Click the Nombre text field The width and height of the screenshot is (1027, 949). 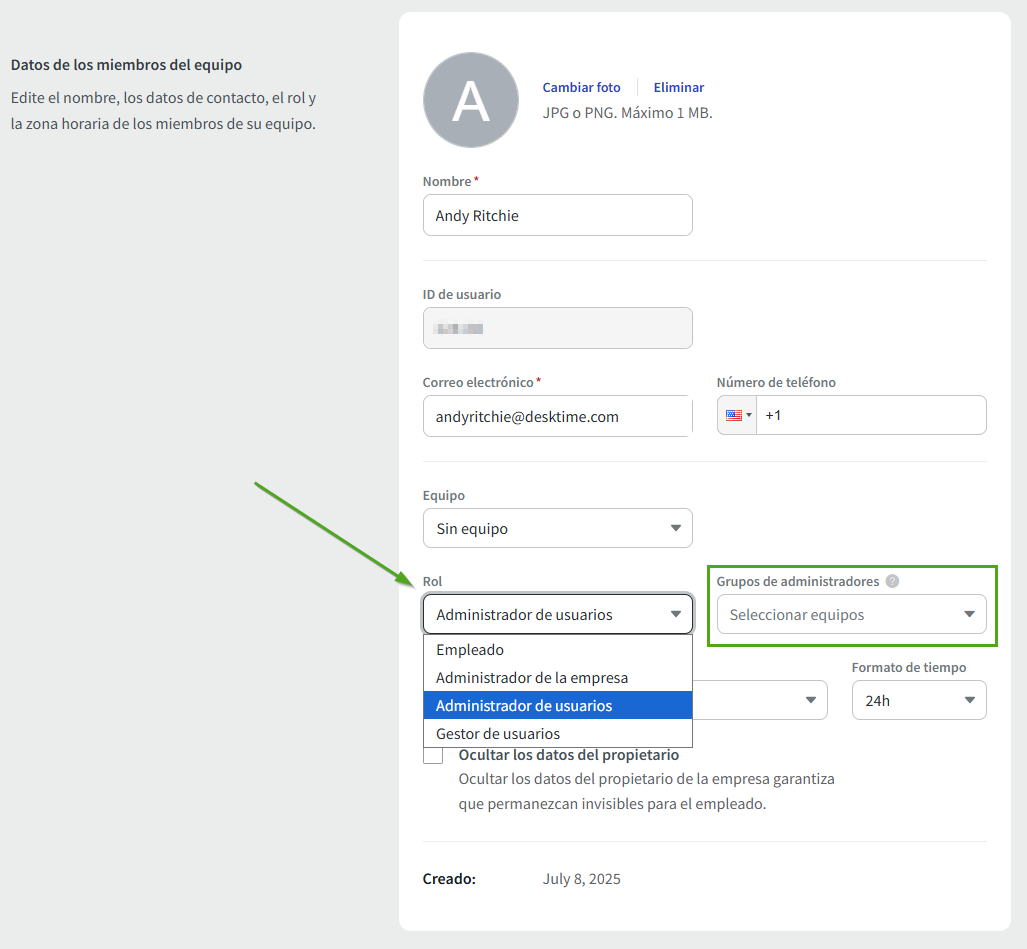click(557, 215)
